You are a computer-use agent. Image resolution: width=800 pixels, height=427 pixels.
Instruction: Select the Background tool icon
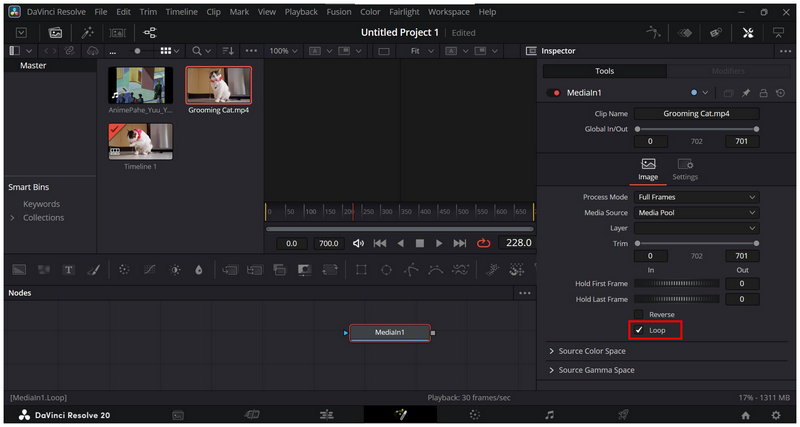click(x=19, y=270)
